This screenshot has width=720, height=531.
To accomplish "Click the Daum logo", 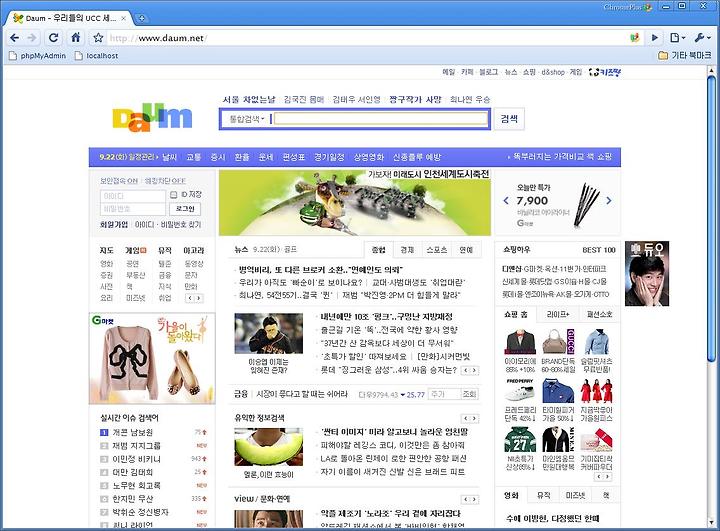I will 152,117.
